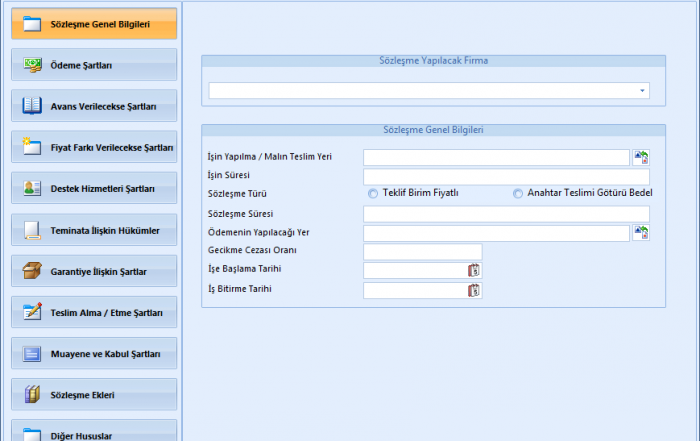The image size is (700, 441).
Task: Select the Teklif Birim Fiyatlı radio option
Action: coord(373,194)
